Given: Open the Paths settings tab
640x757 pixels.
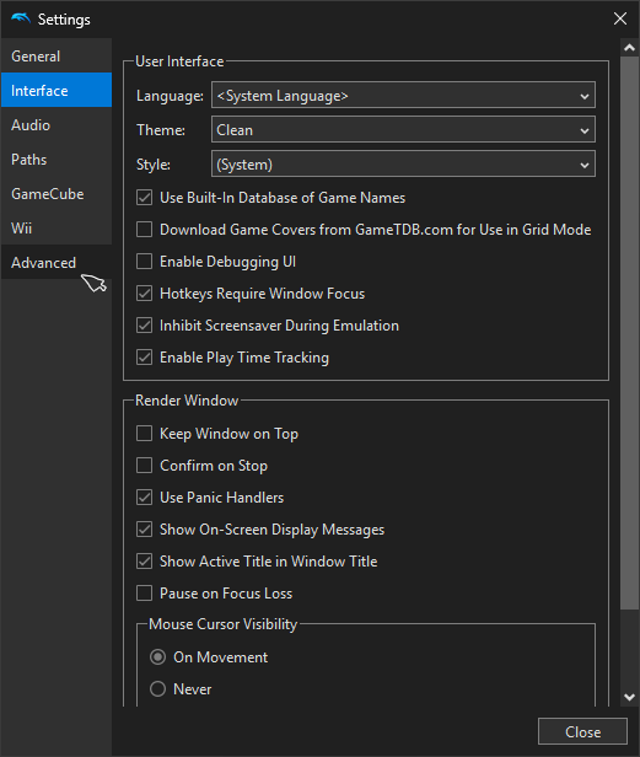Looking at the screenshot, I should [56, 159].
